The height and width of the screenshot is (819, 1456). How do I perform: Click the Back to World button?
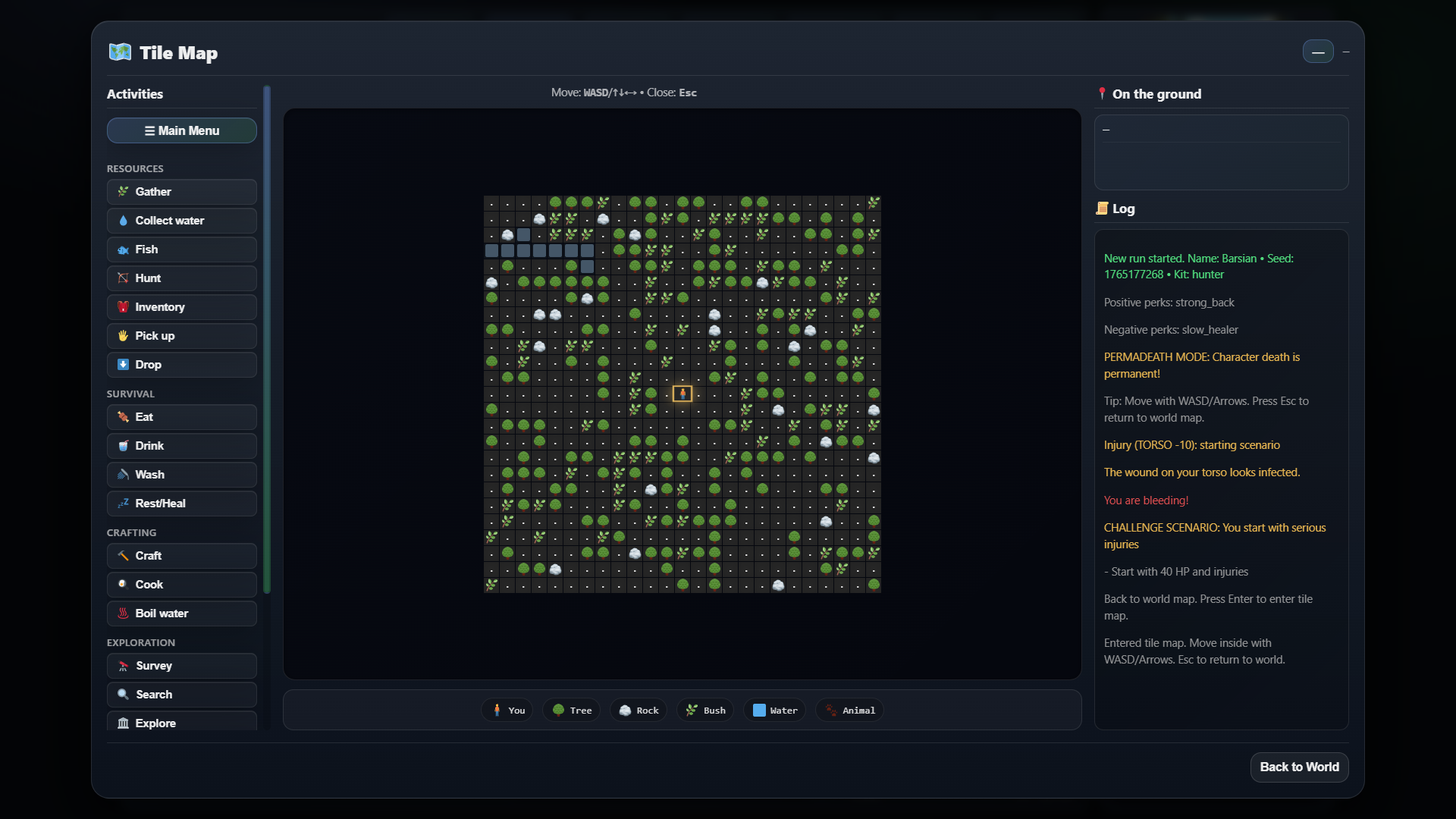(1298, 767)
